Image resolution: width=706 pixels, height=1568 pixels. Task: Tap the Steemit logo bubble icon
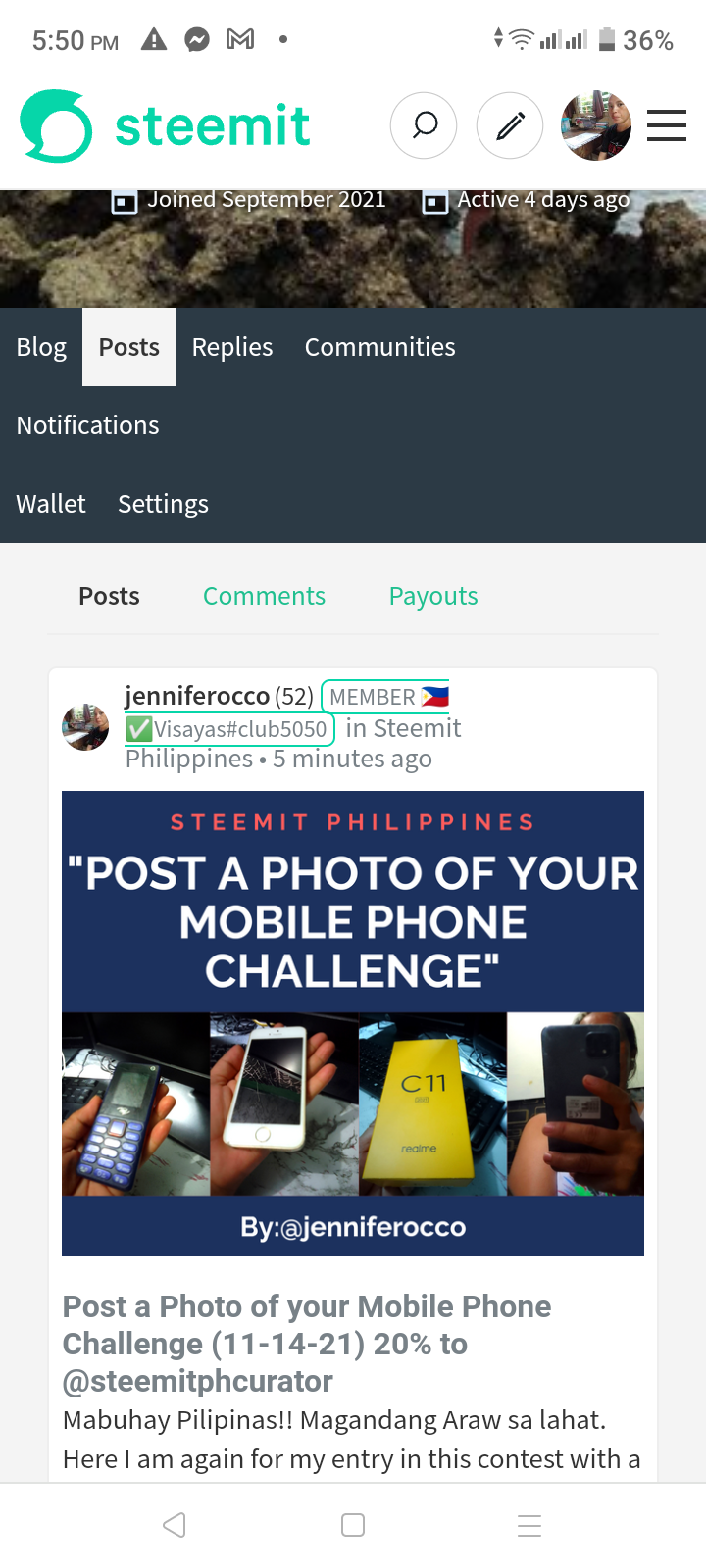[57, 125]
